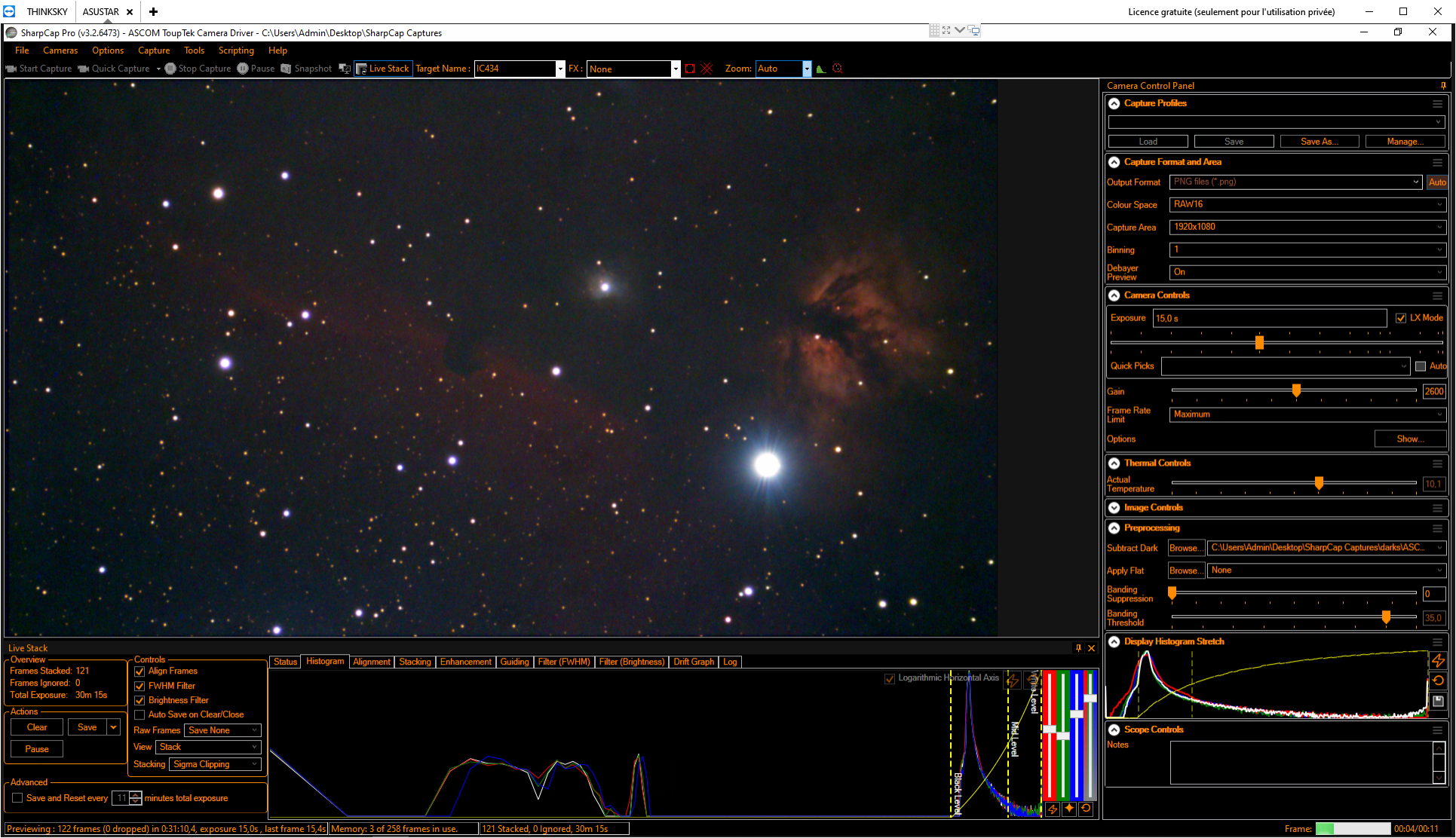Open the Stacking Sigma Clipping dropdown
Viewport: 1456px width, 838px height.
tap(215, 764)
